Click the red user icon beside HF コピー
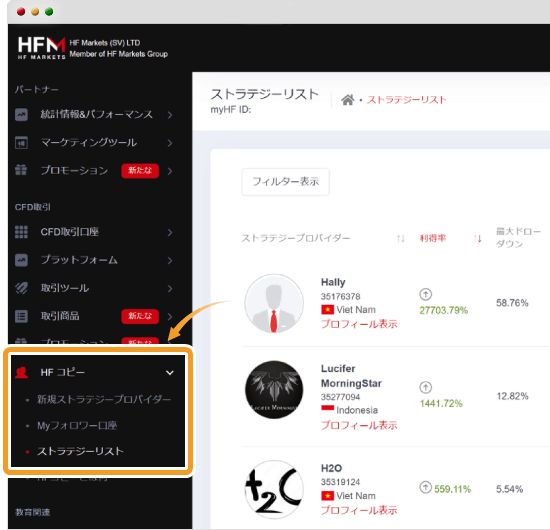 22,373
